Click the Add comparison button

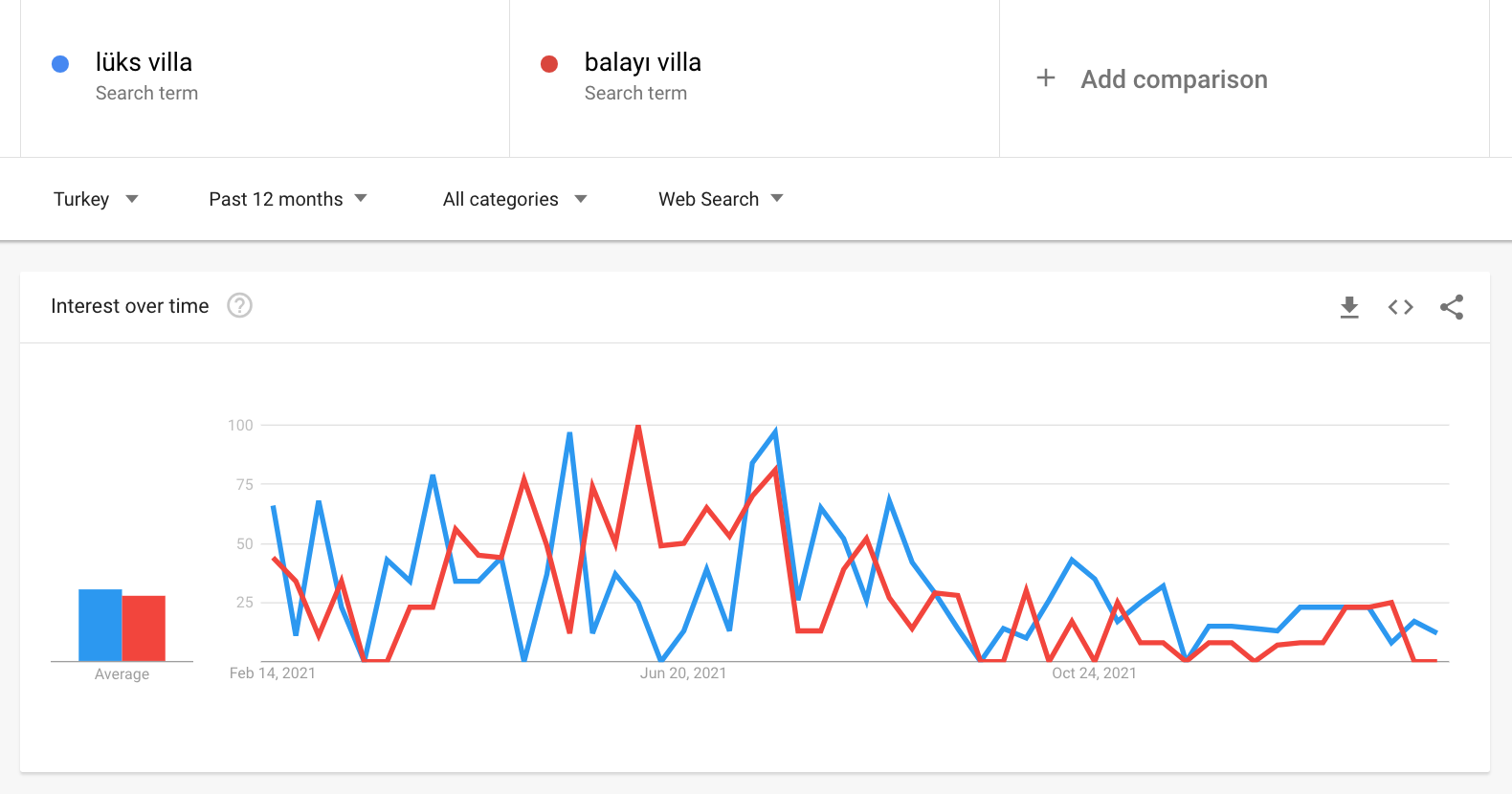point(1244,78)
